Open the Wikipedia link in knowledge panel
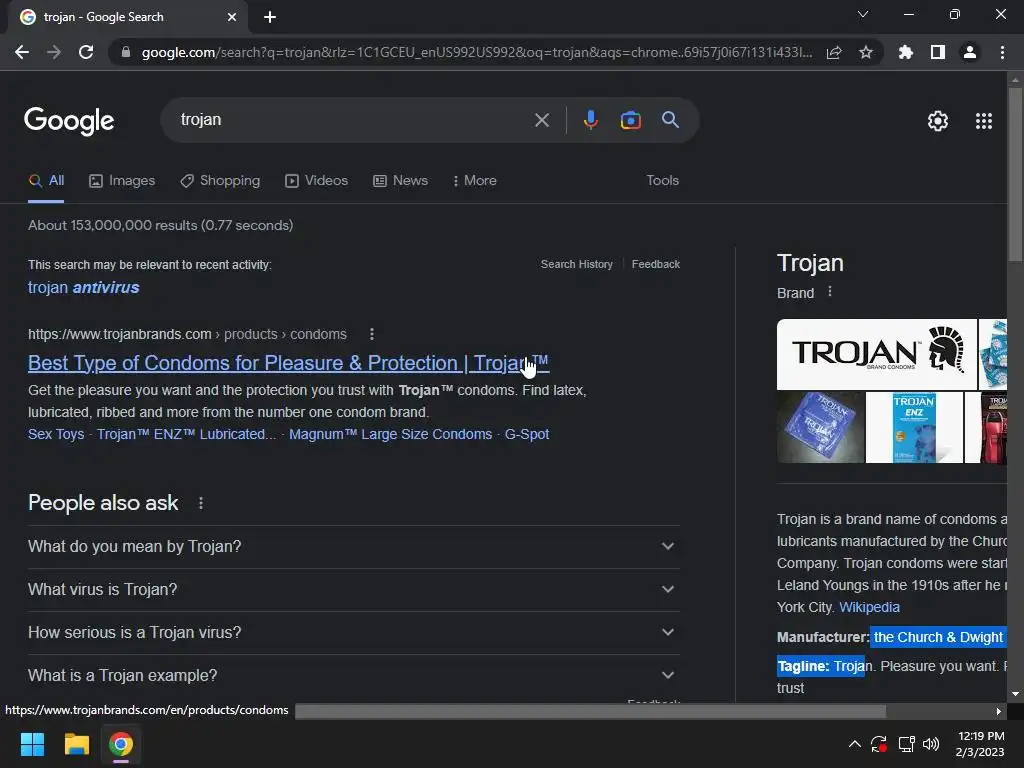This screenshot has width=1024, height=768. (869, 607)
